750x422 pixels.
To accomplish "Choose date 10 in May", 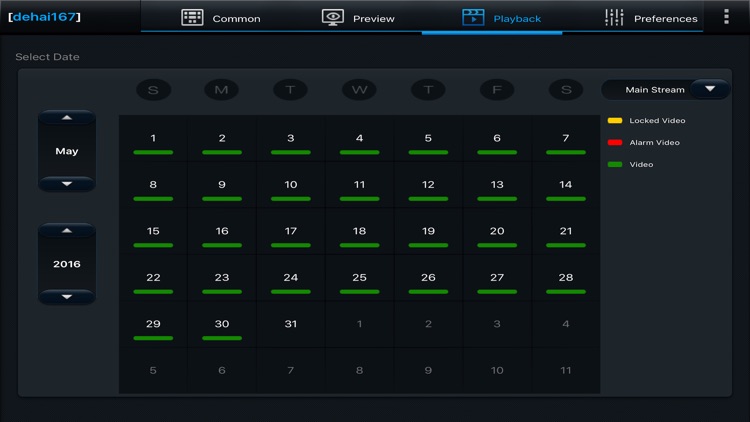I will [290, 185].
